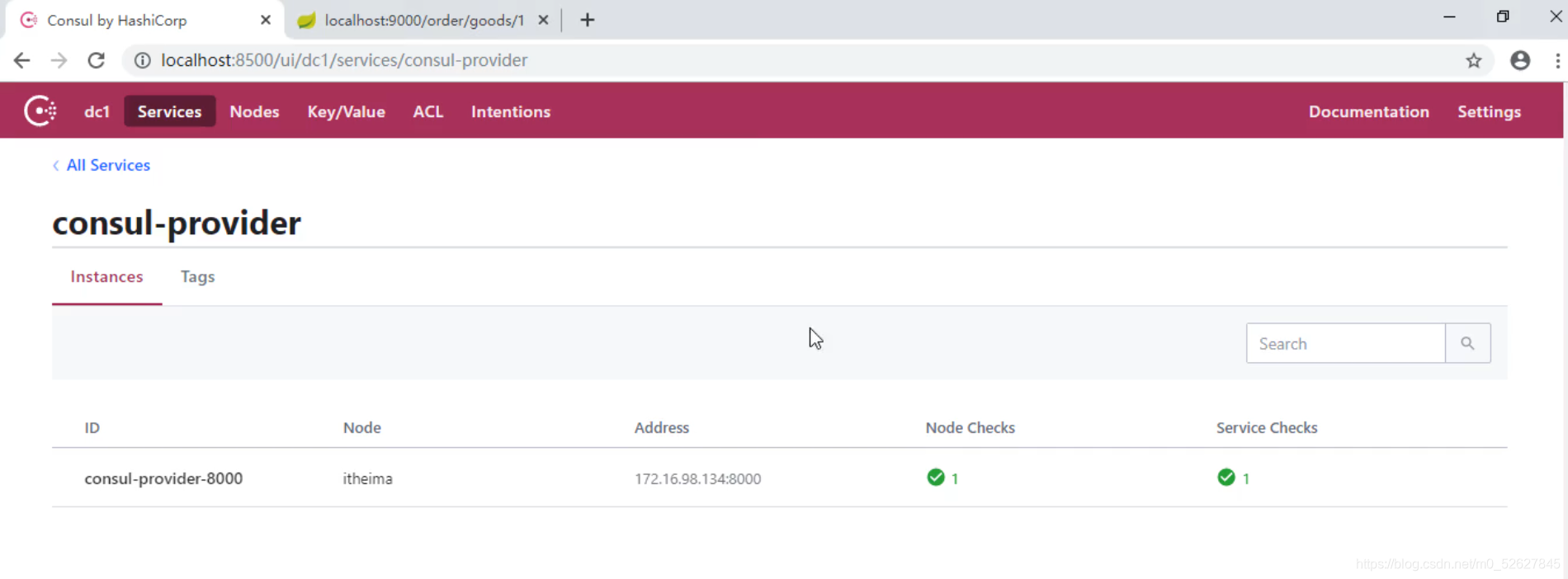The height and width of the screenshot is (579, 1568).
Task: Open ACL in the navbar
Action: pos(428,111)
